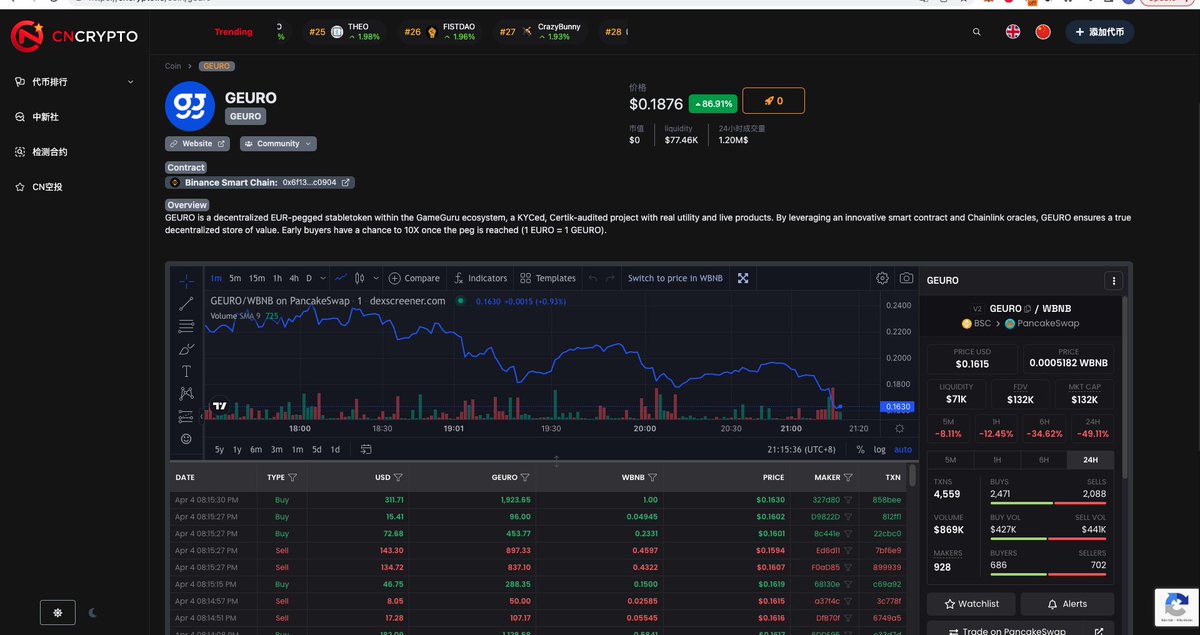Select the 5y date range

click(x=220, y=449)
